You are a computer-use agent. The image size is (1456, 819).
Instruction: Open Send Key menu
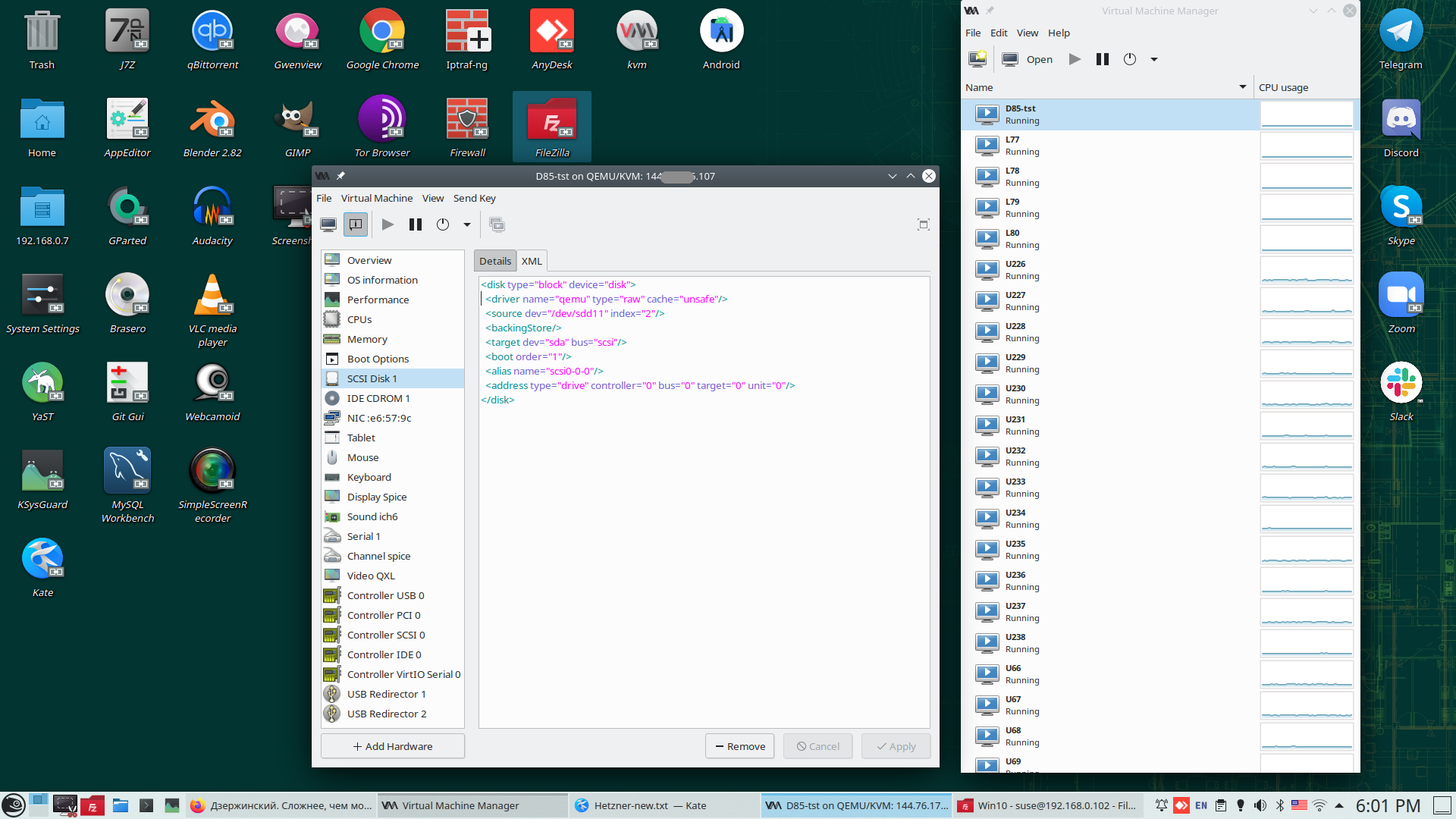(474, 198)
